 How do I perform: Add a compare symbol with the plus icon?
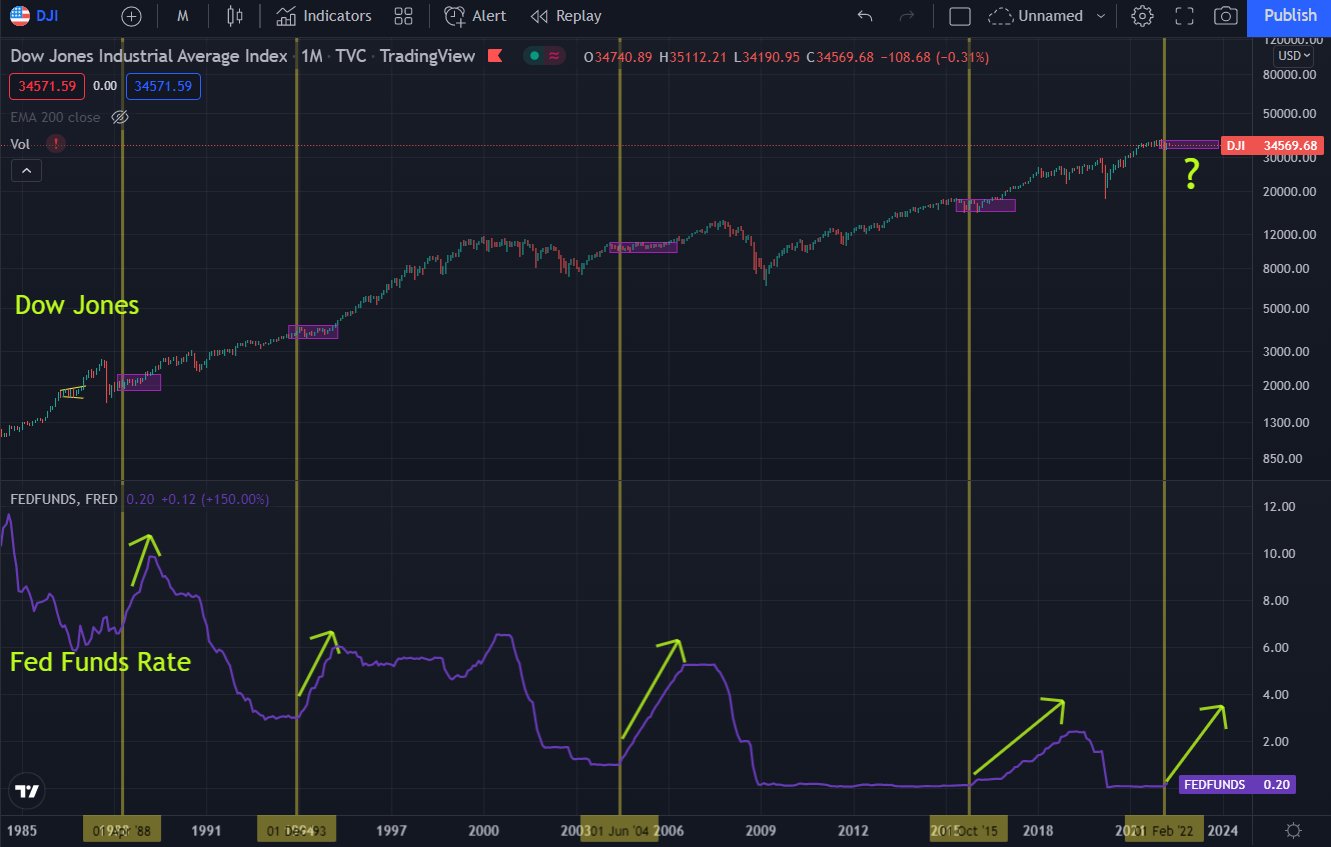131,16
